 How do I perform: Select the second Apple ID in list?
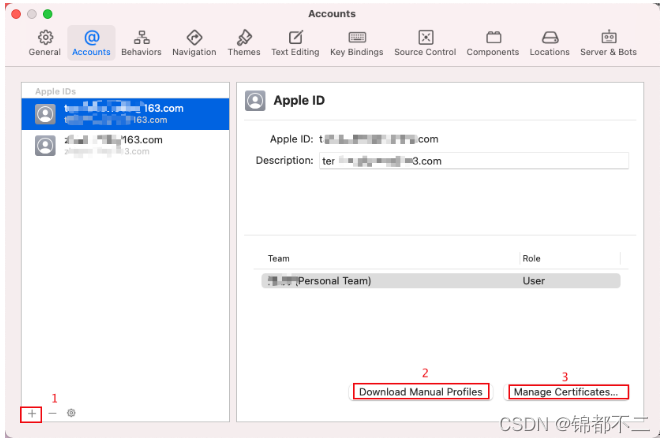tap(125, 145)
